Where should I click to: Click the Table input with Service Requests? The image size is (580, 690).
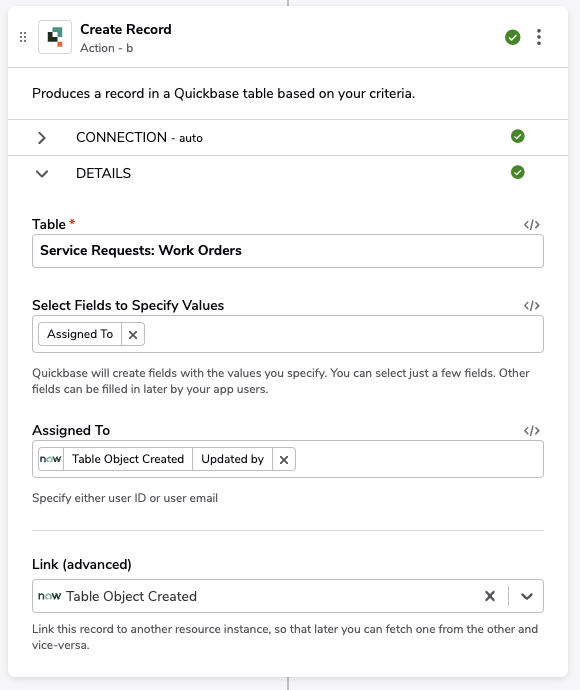point(288,251)
